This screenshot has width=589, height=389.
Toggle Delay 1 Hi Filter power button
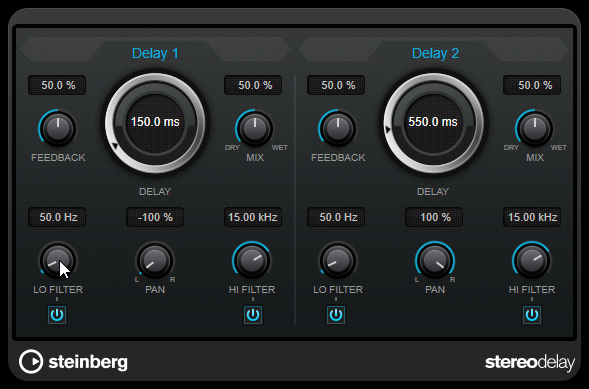(253, 315)
